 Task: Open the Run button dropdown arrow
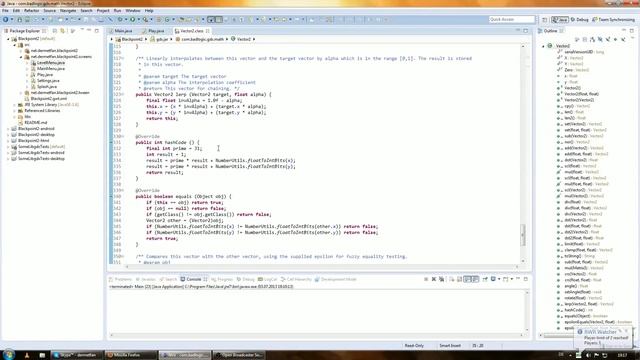pyautogui.click(x=138, y=20)
